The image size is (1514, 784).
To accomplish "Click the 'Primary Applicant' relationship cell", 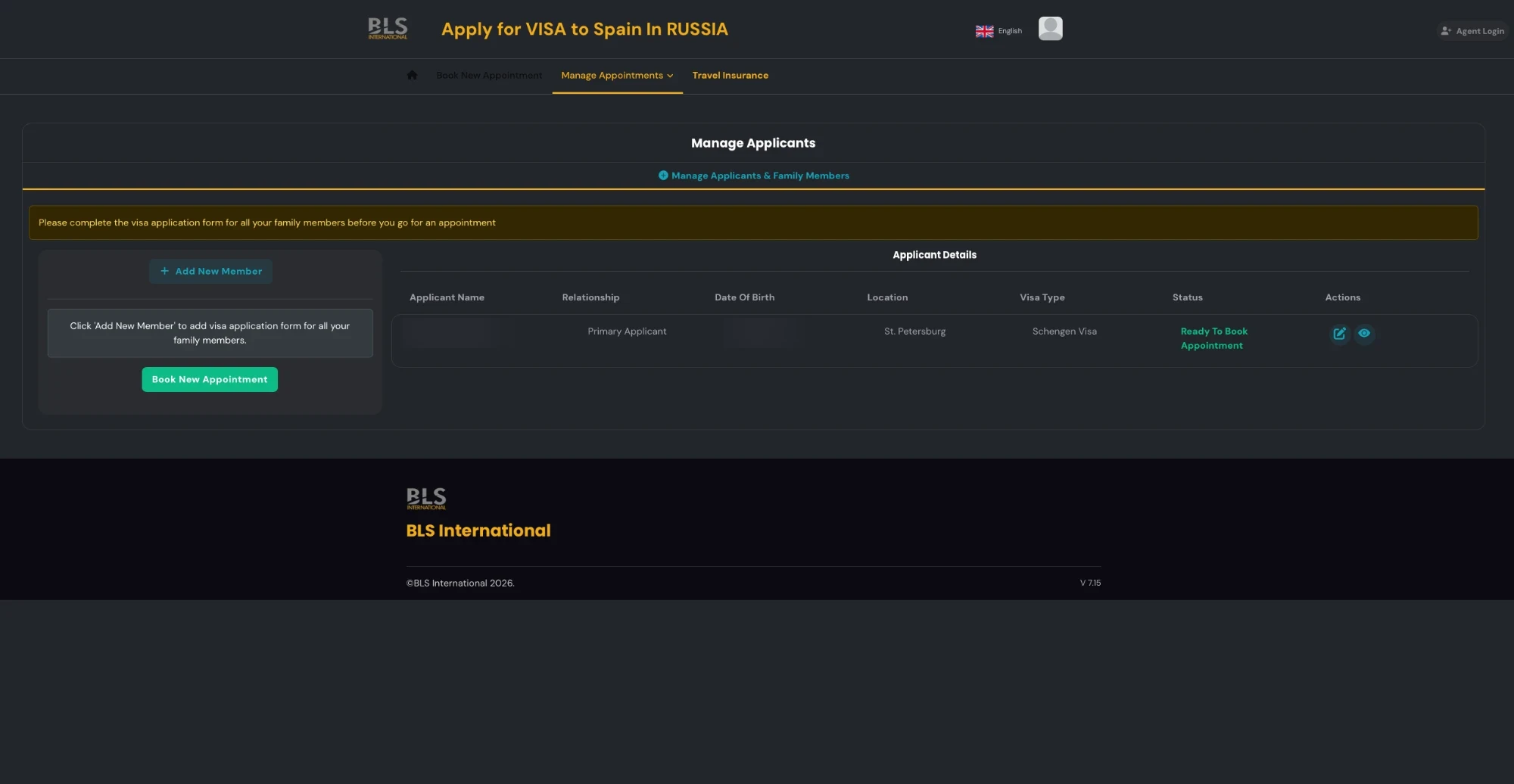I will [x=627, y=331].
